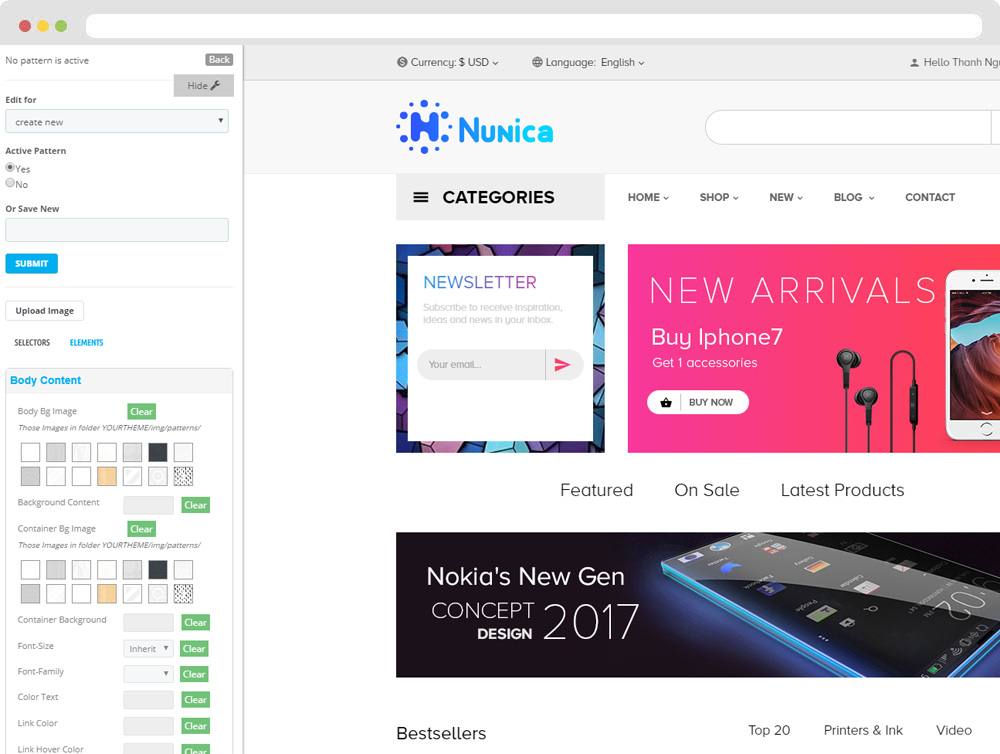The width and height of the screenshot is (1000, 754).
Task: Clear the Background Content color
Action: [x=195, y=505]
